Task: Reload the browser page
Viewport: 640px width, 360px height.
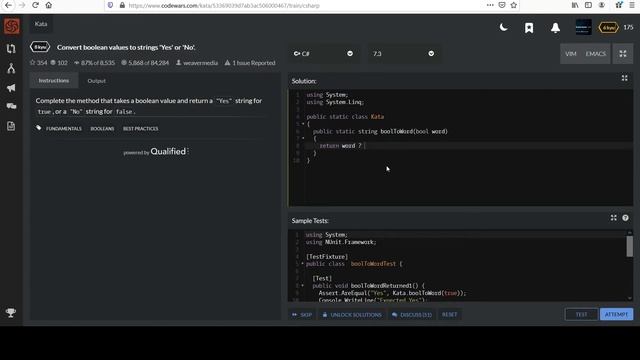Action: pyautogui.click(x=35, y=5)
